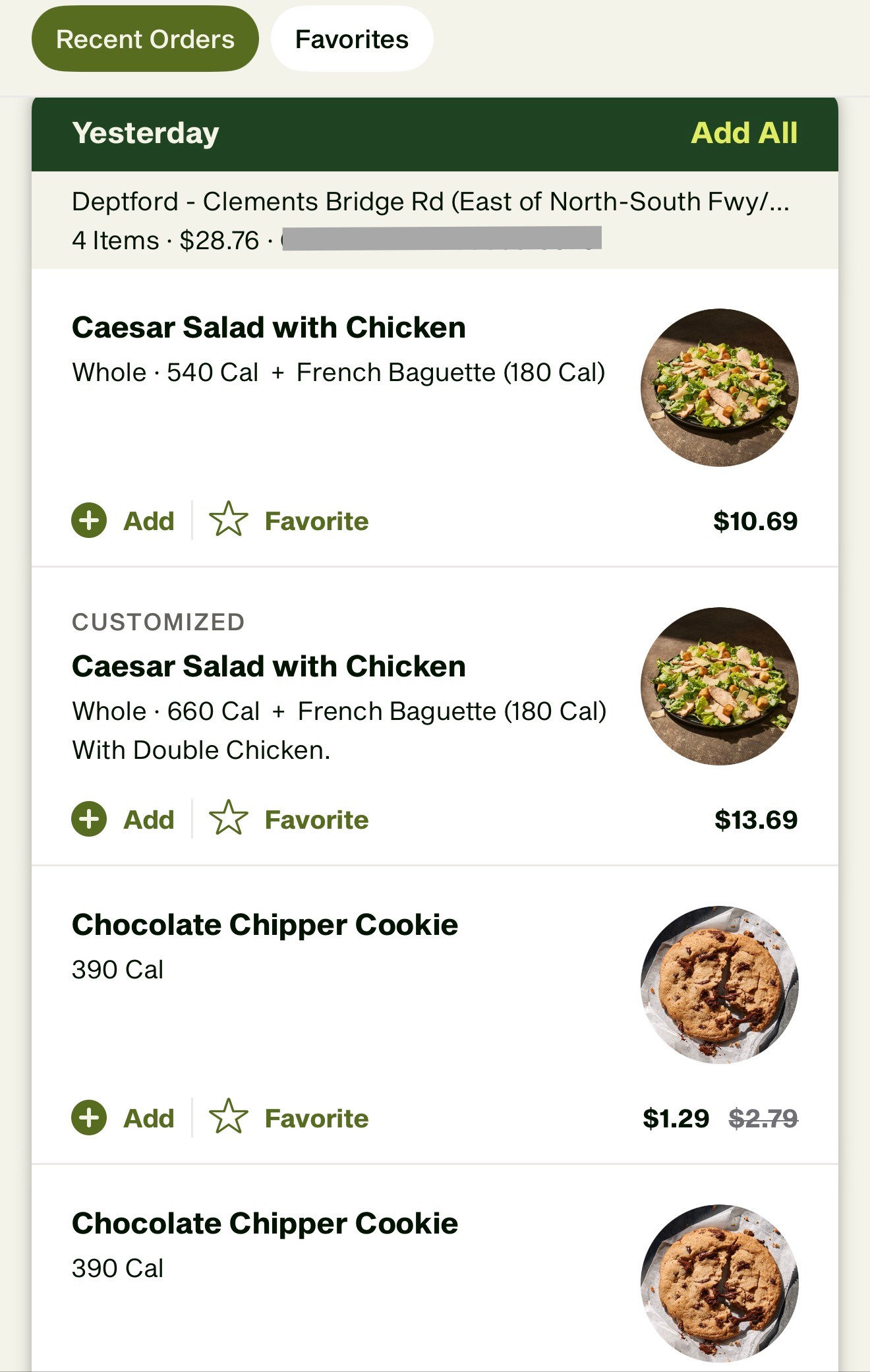This screenshot has width=870, height=1372.
Task: Click plus icon for $1.29 Chocolate Chipper Cookie
Action: click(x=89, y=1118)
